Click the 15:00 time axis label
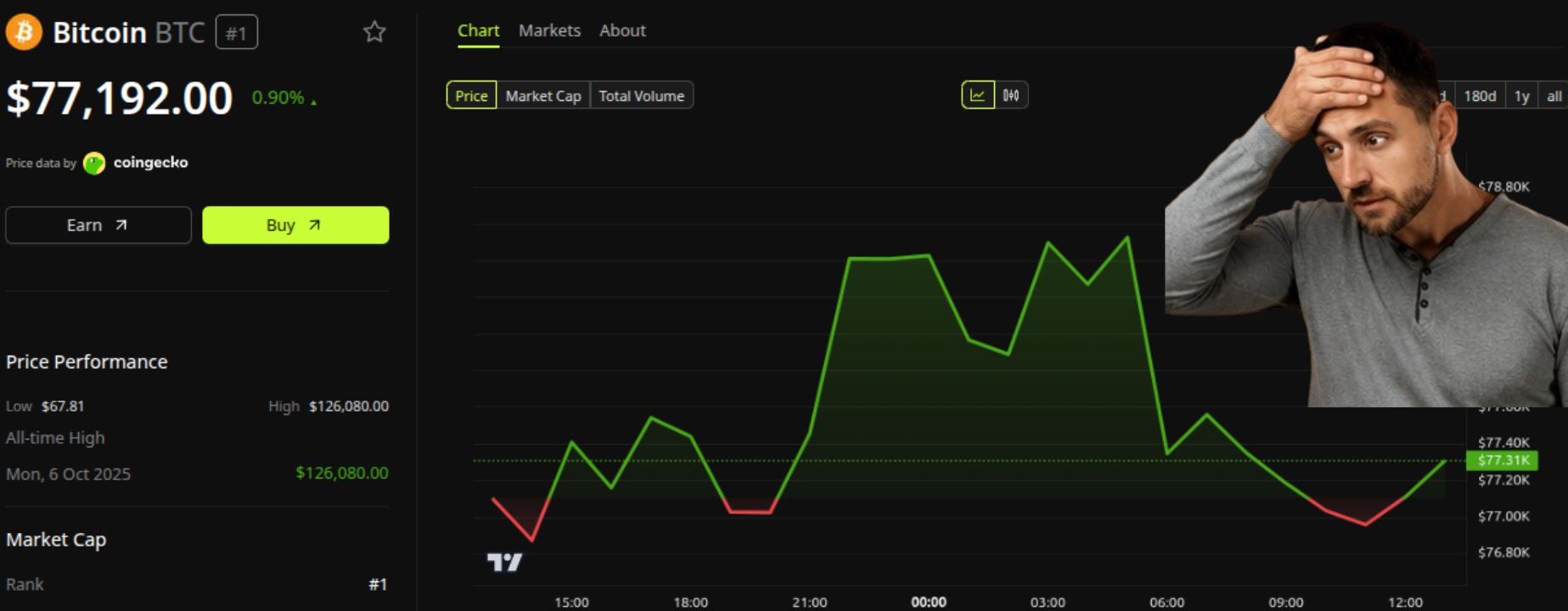Screen dimensions: 1568x611 click(x=571, y=602)
